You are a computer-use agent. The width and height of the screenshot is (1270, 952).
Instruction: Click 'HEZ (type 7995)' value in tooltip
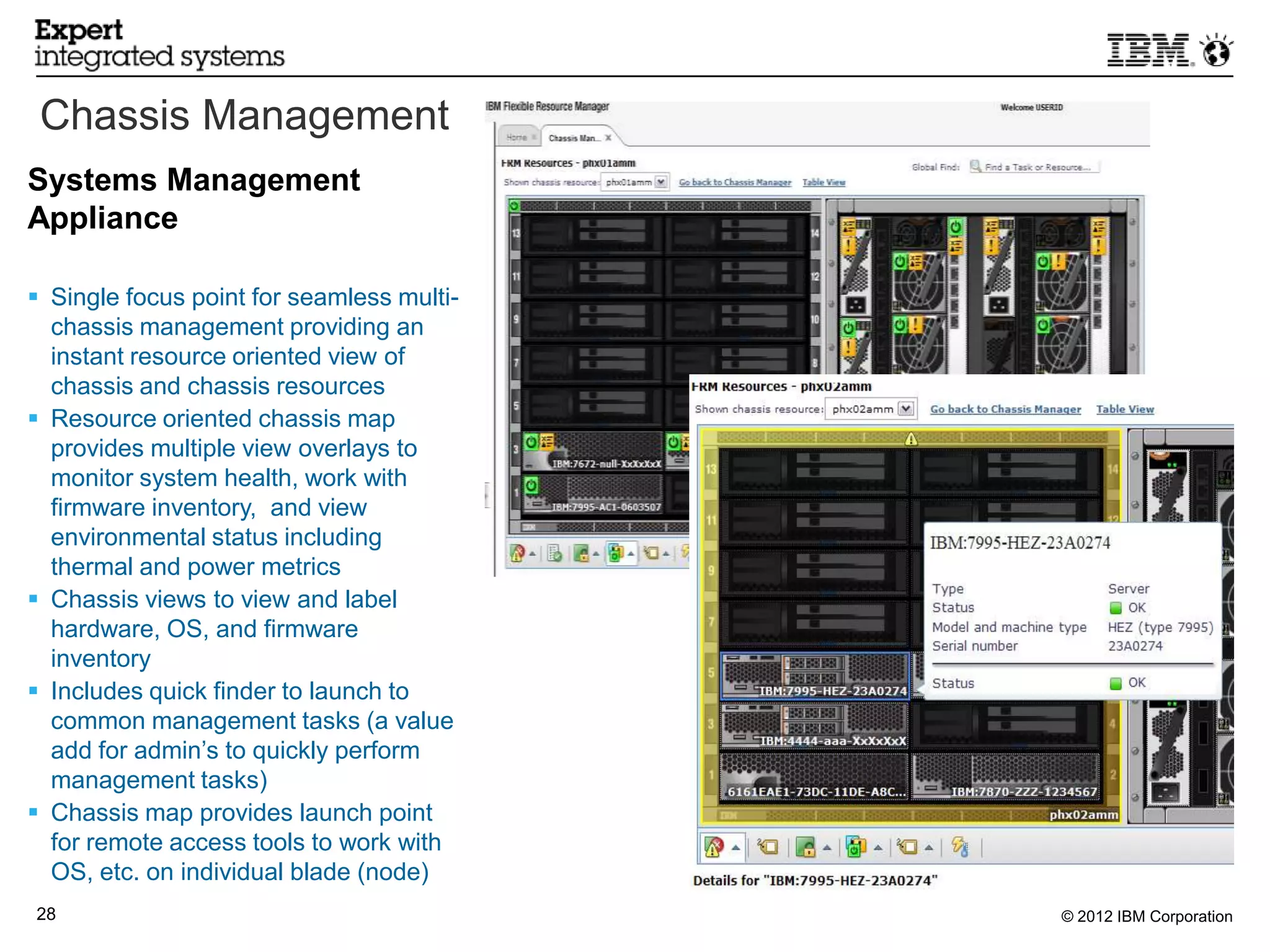point(1160,627)
